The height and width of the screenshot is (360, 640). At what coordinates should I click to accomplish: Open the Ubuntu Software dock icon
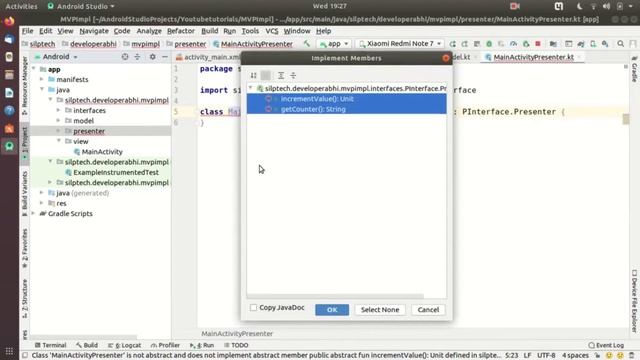(9, 128)
